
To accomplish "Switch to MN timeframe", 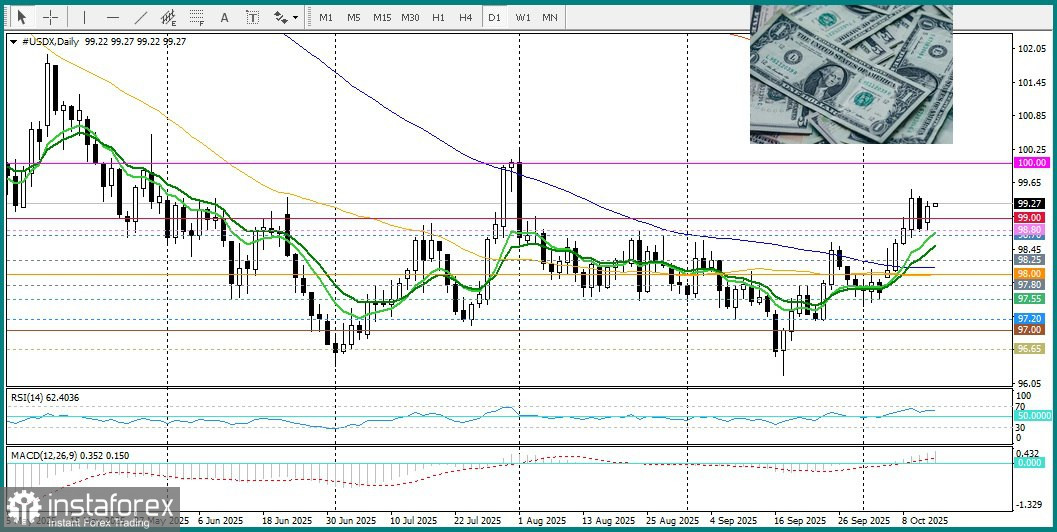I will (x=550, y=18).
